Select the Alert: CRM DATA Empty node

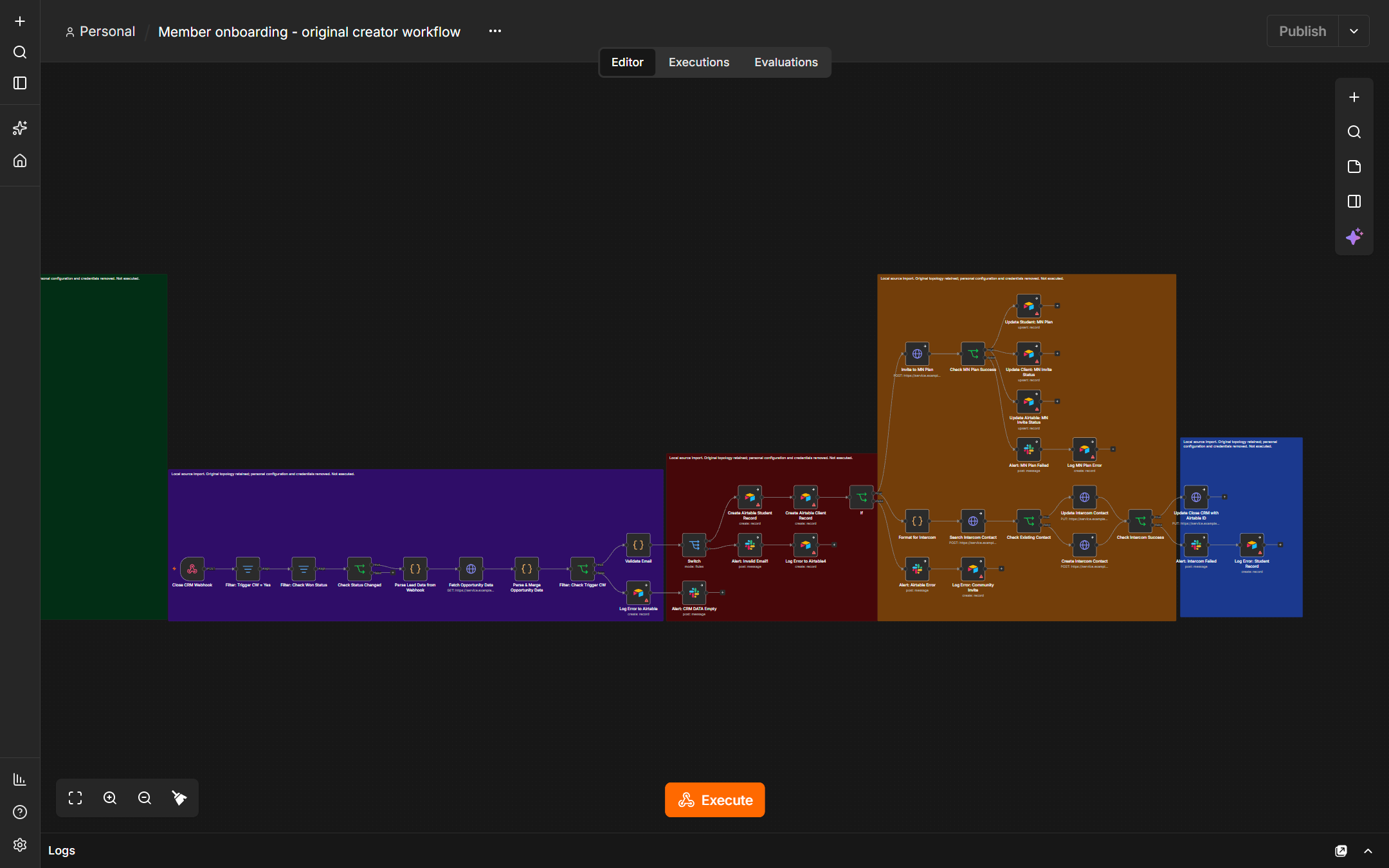point(694,593)
